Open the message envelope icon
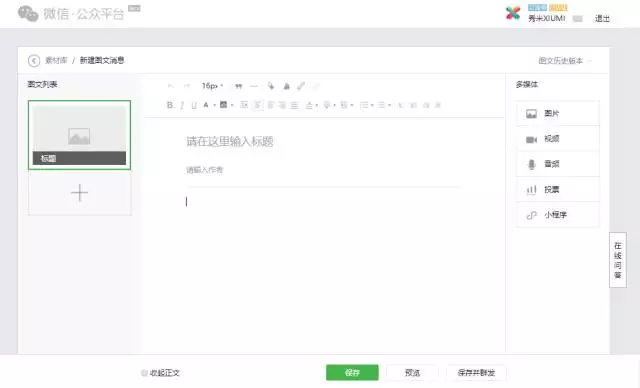The height and width of the screenshot is (388, 640). click(x=578, y=19)
